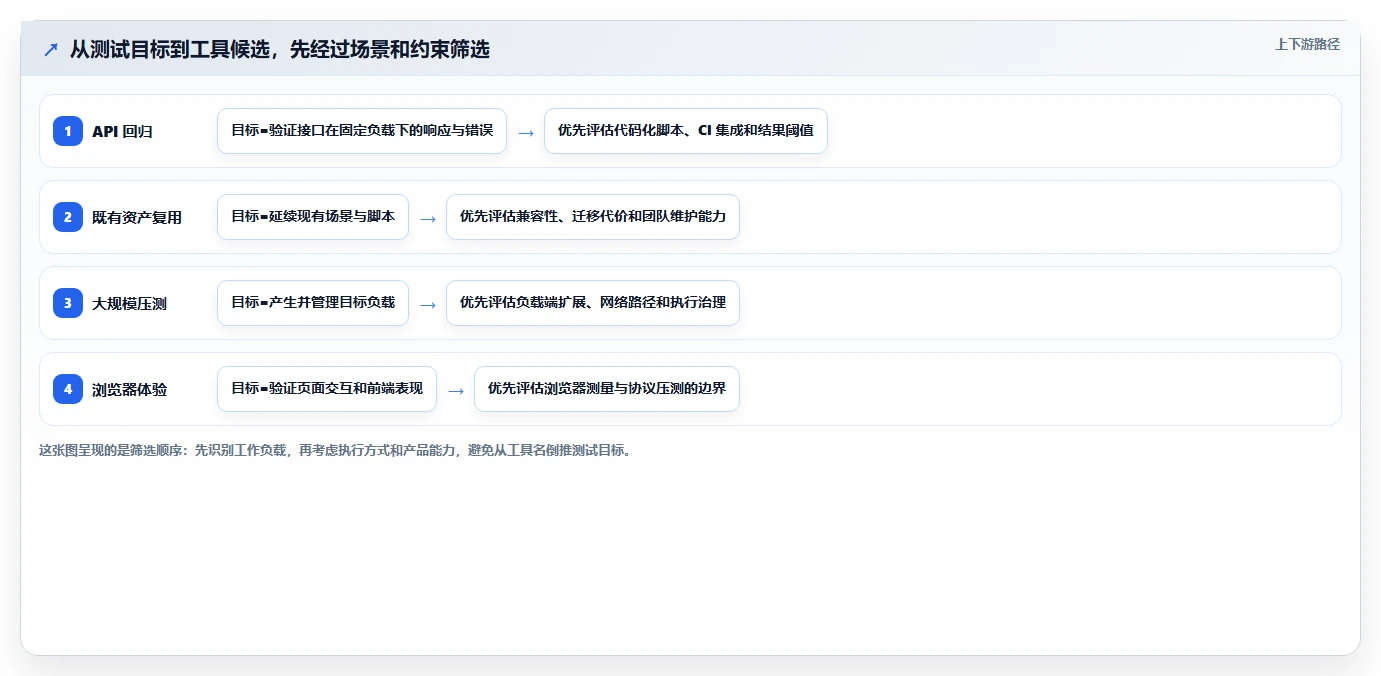Click the box 优先评估代码化脚本、CI 集成和结果阈值

point(686,131)
